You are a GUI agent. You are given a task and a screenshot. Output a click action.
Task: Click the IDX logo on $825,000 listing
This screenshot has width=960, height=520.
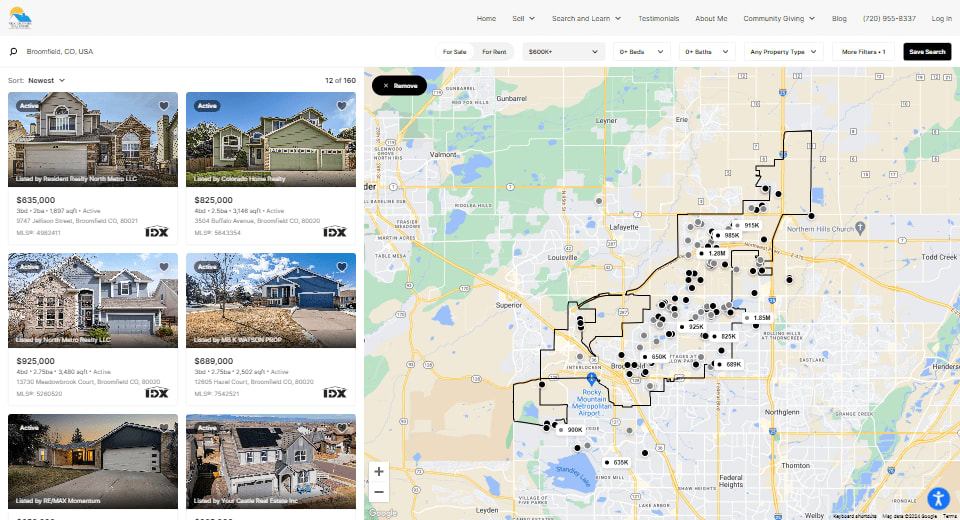(x=335, y=232)
